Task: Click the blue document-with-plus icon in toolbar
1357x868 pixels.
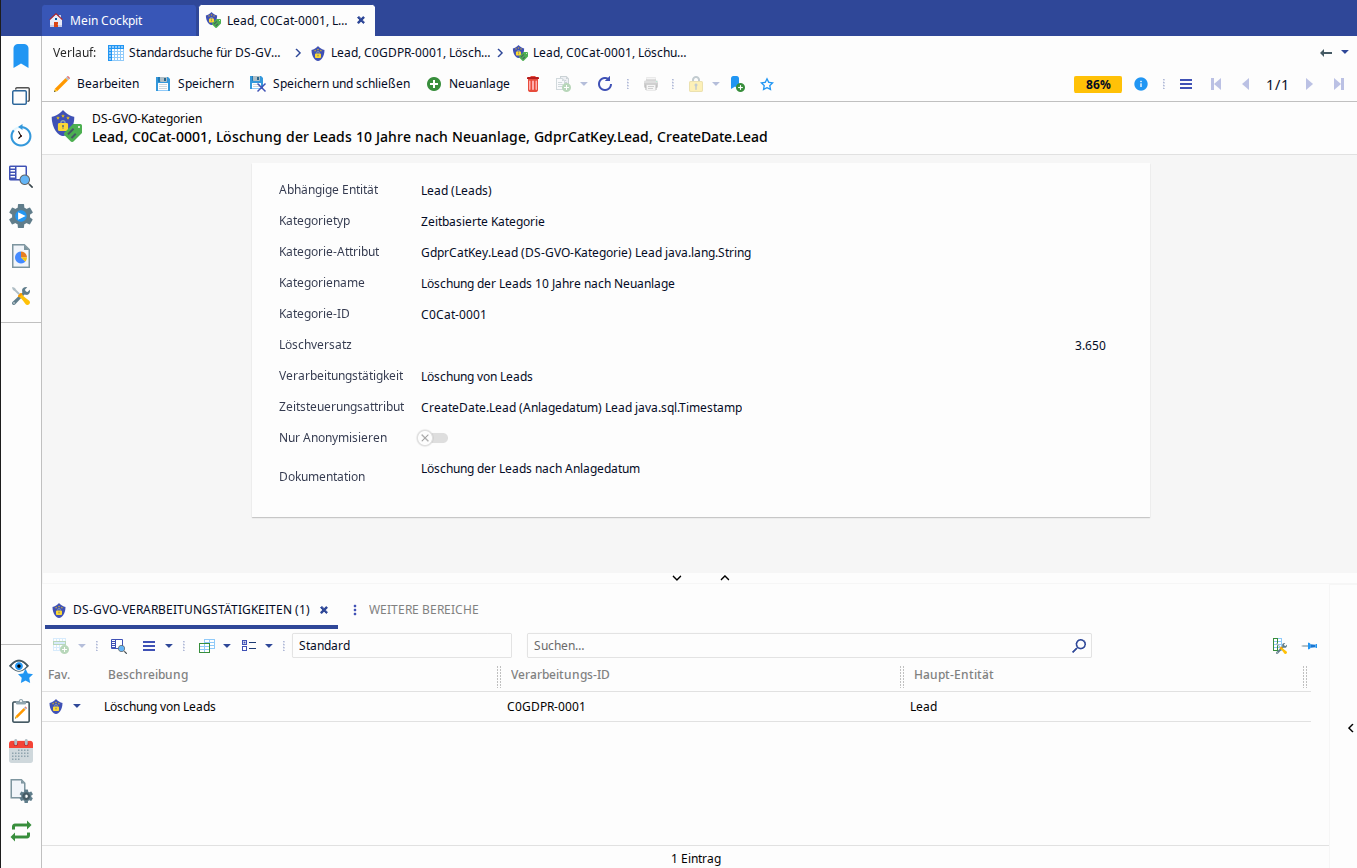Action: [x=737, y=84]
